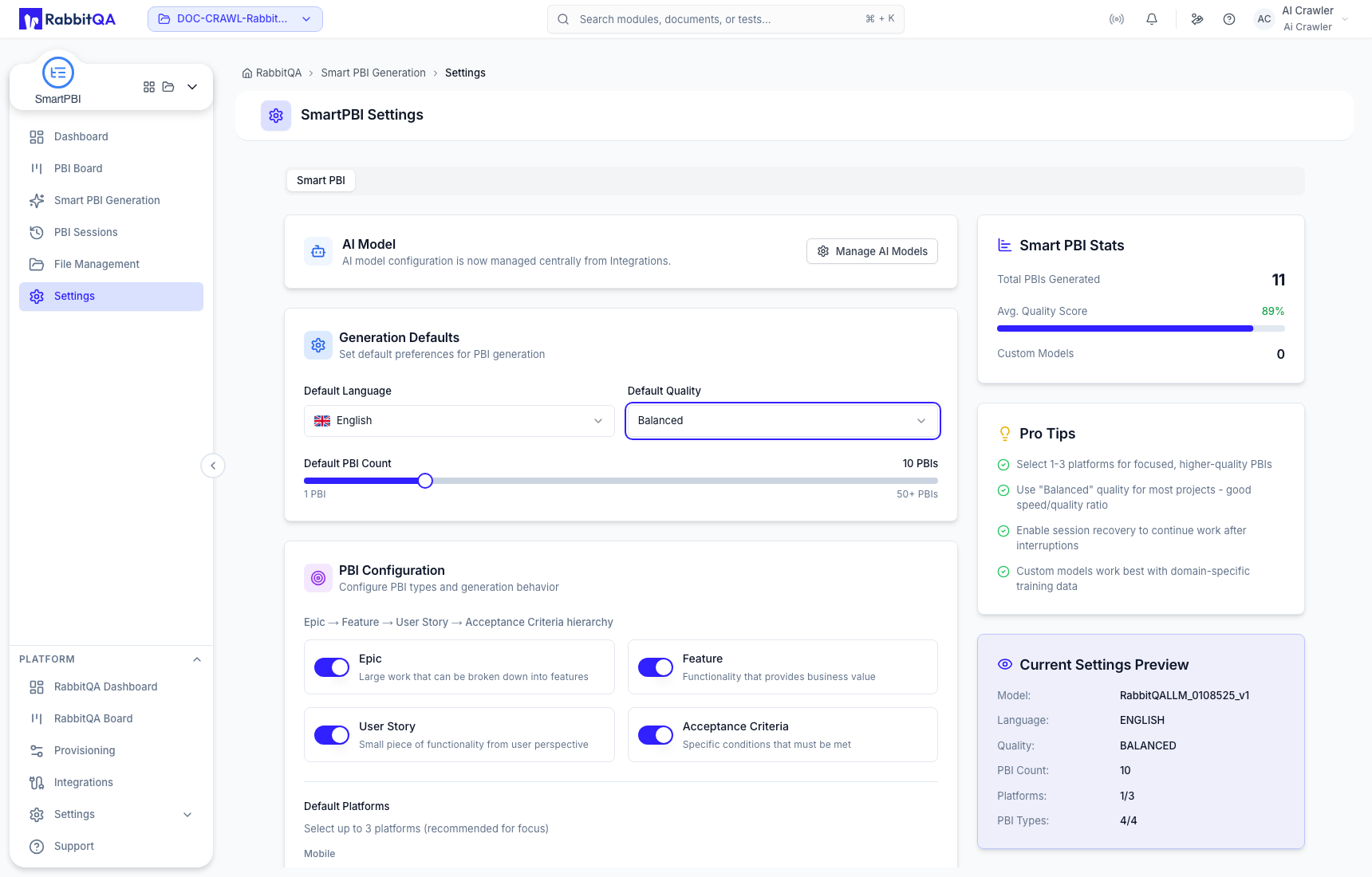Open Smart PBI Generation breadcrumb link

pyautogui.click(x=373, y=73)
